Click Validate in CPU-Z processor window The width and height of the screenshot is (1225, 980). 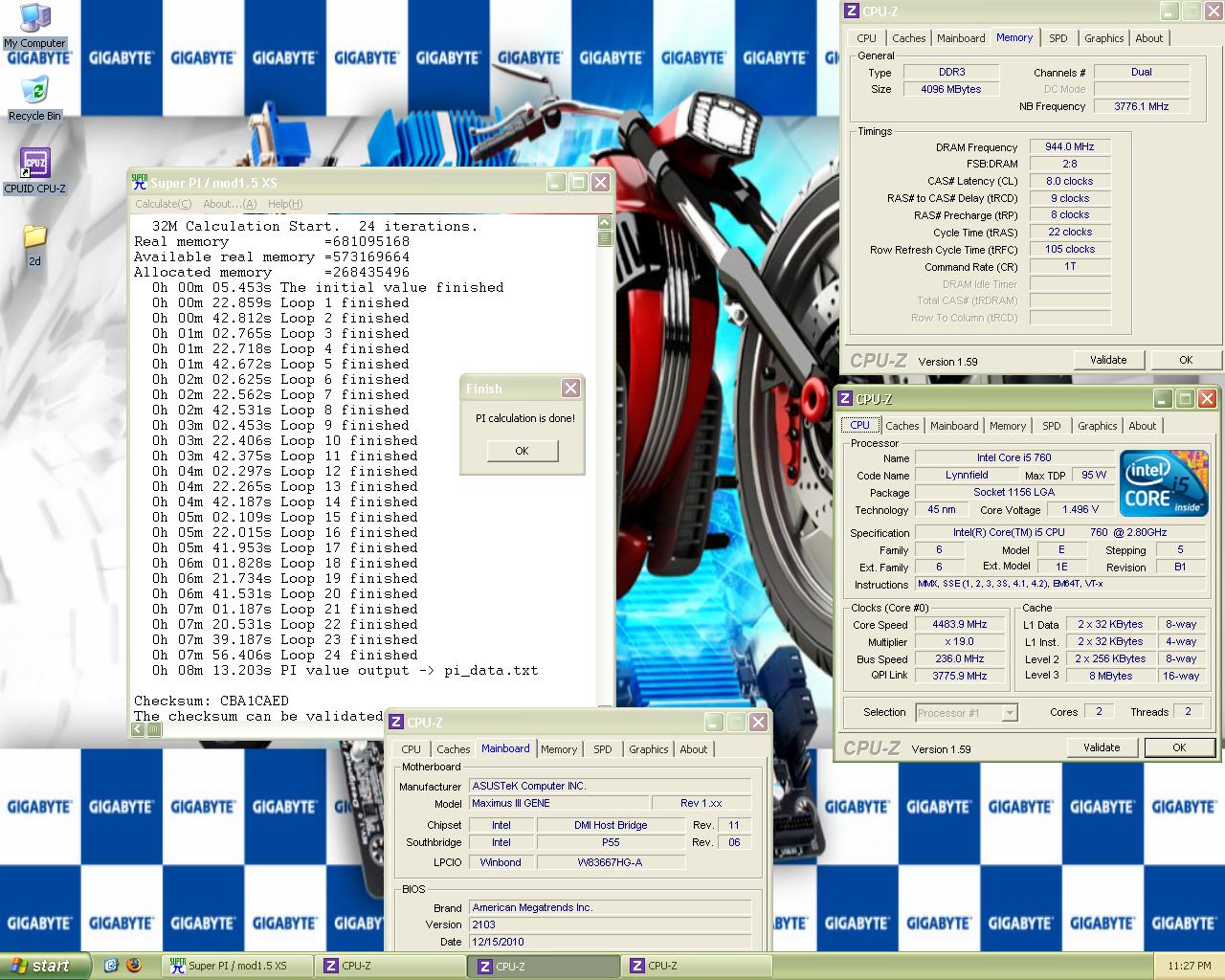pos(1102,747)
